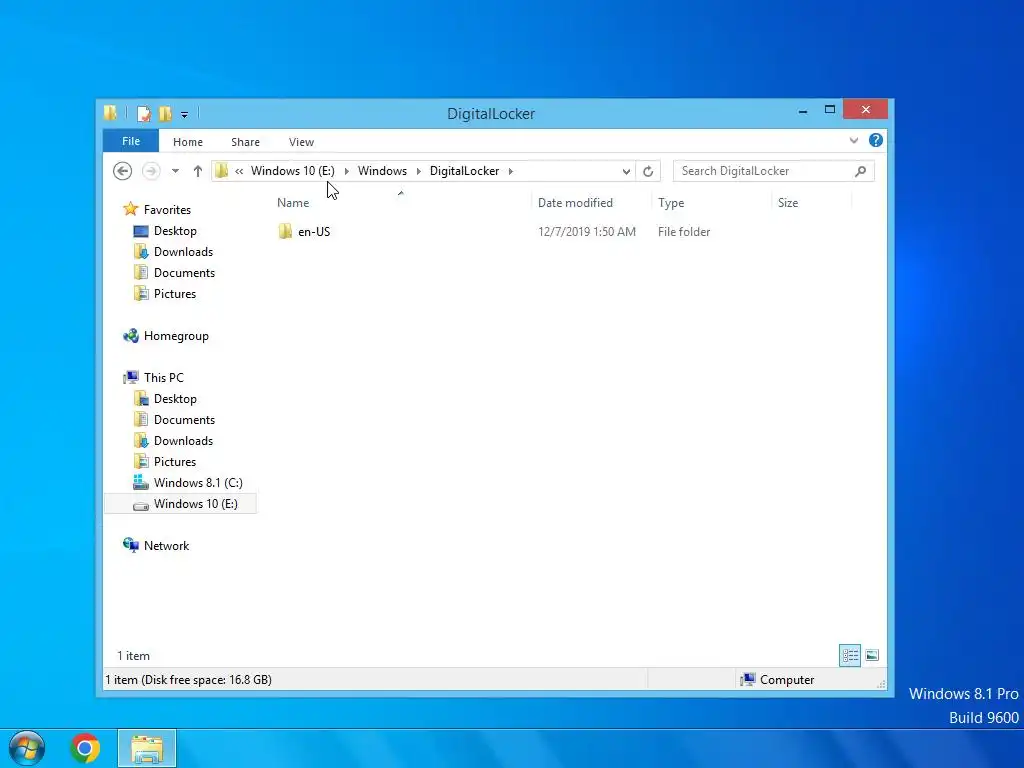Expand arrow after Windows breadcrumb
This screenshot has height=768, width=1024.
419,171
